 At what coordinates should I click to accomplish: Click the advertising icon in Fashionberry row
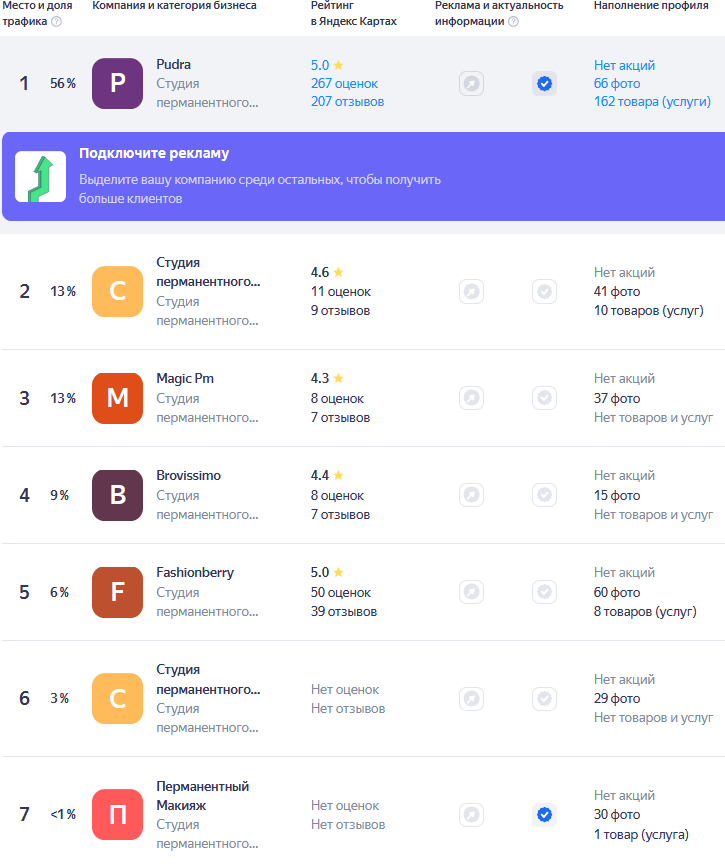pyautogui.click(x=472, y=592)
